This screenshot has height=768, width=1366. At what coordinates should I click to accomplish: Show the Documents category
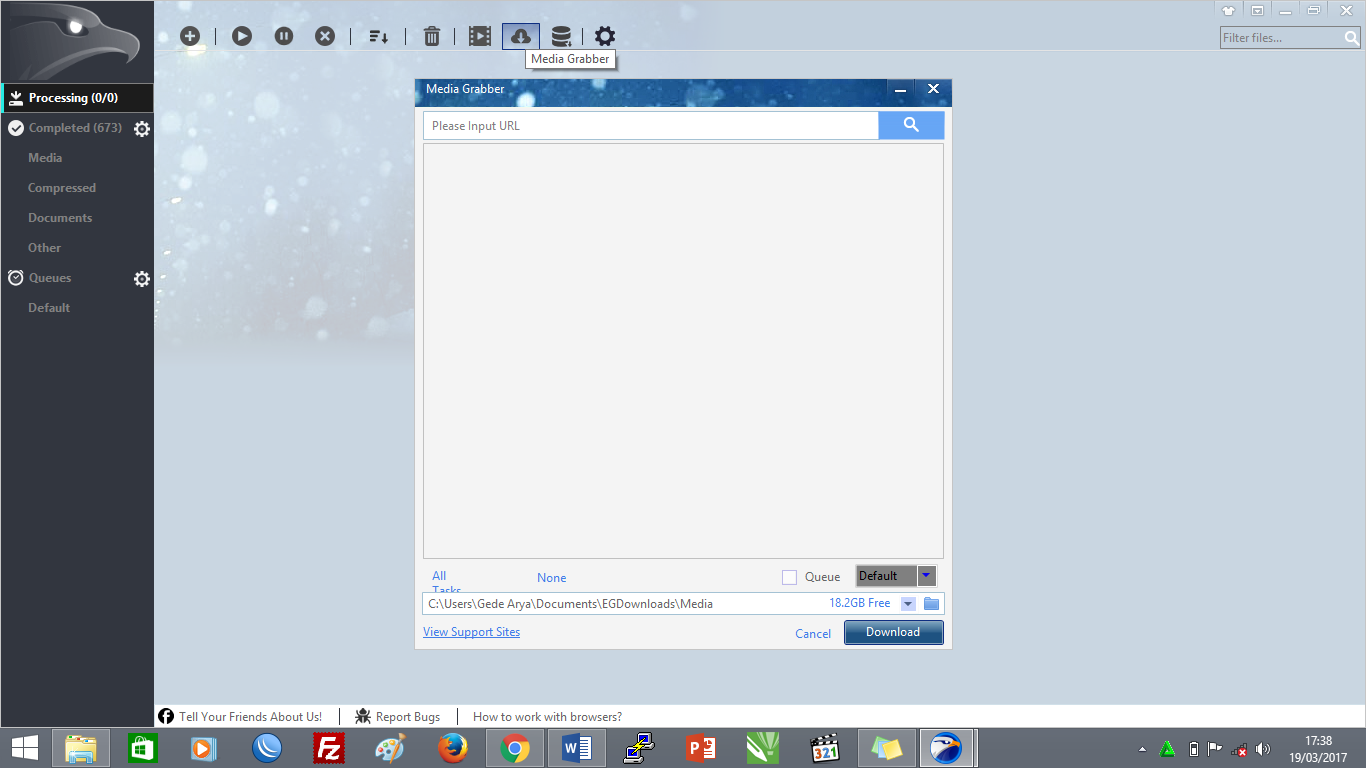tap(60, 218)
